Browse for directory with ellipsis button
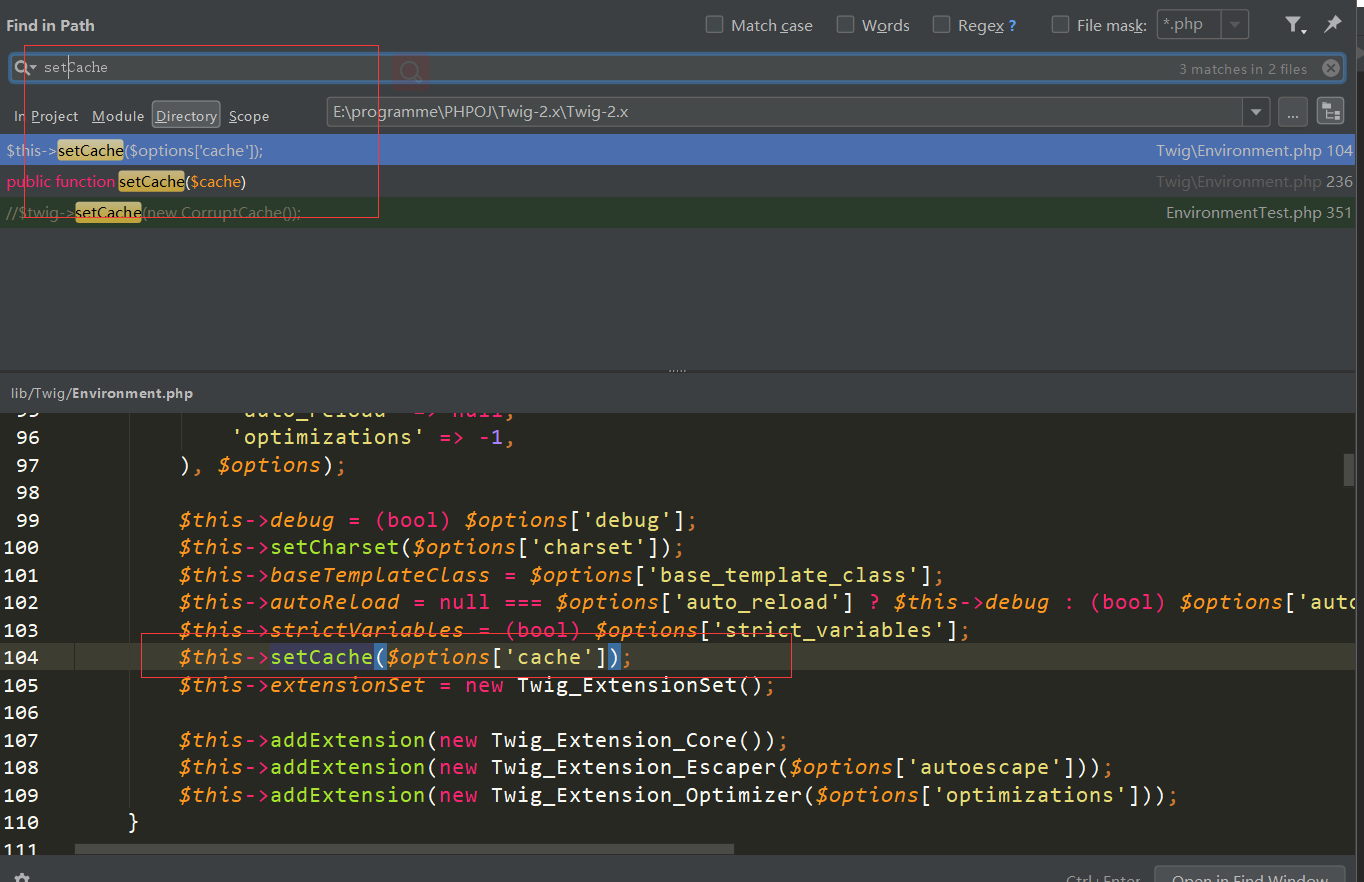 coord(1293,112)
